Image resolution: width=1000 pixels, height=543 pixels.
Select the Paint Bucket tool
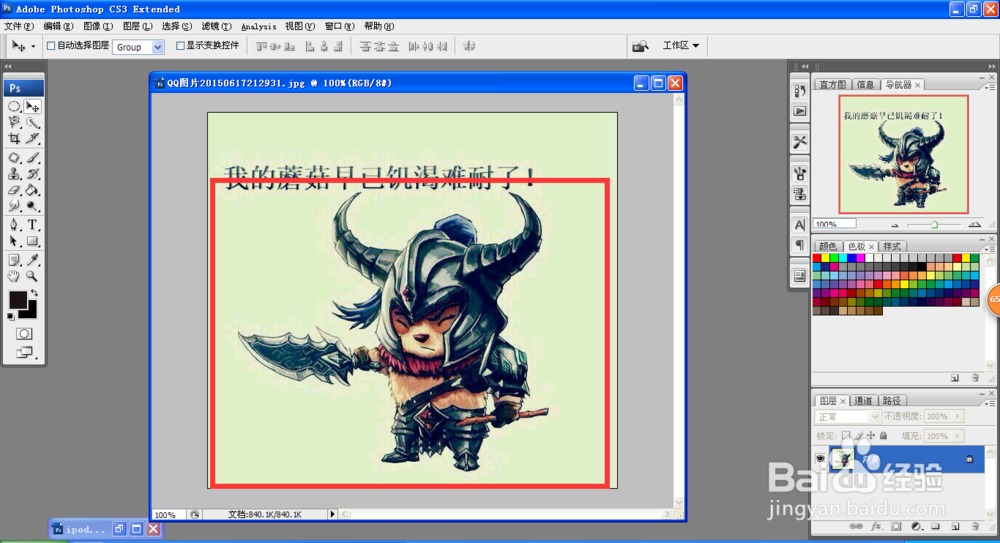point(32,190)
